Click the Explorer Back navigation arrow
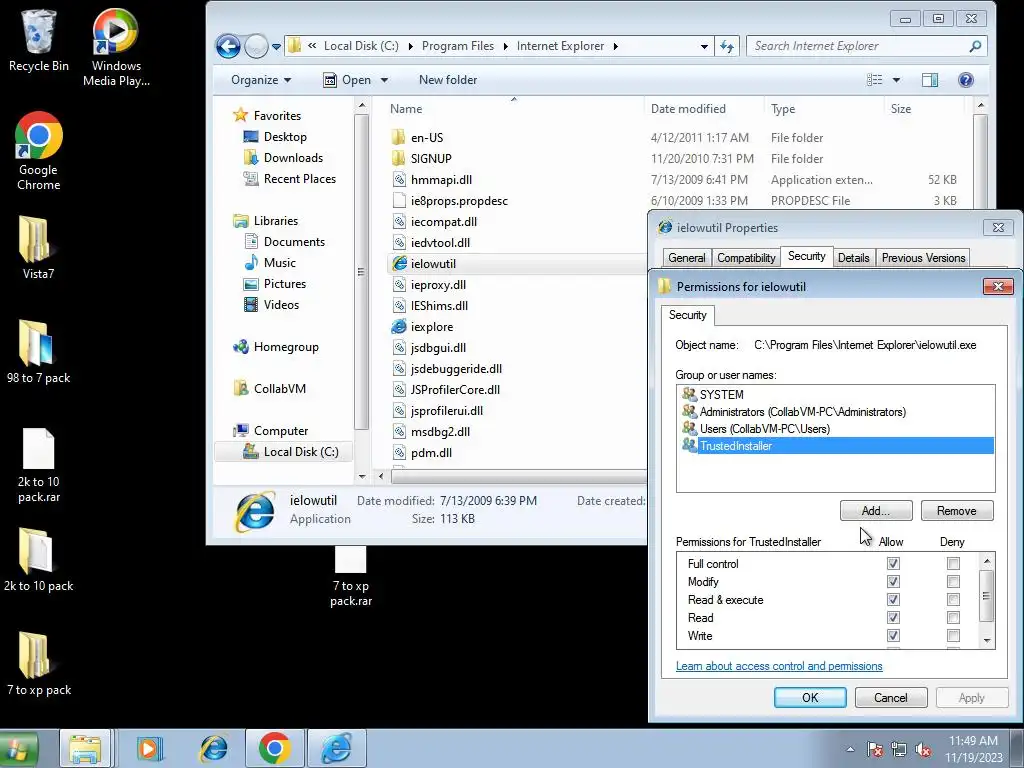 [228, 46]
